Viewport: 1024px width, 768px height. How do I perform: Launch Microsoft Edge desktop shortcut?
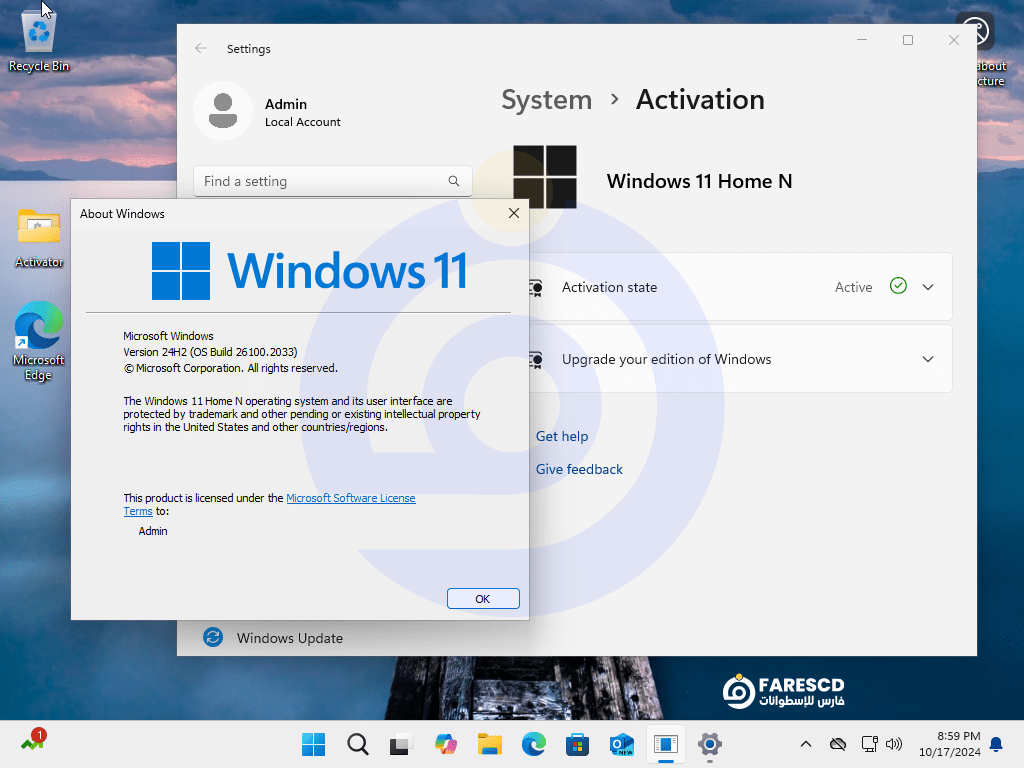(39, 341)
